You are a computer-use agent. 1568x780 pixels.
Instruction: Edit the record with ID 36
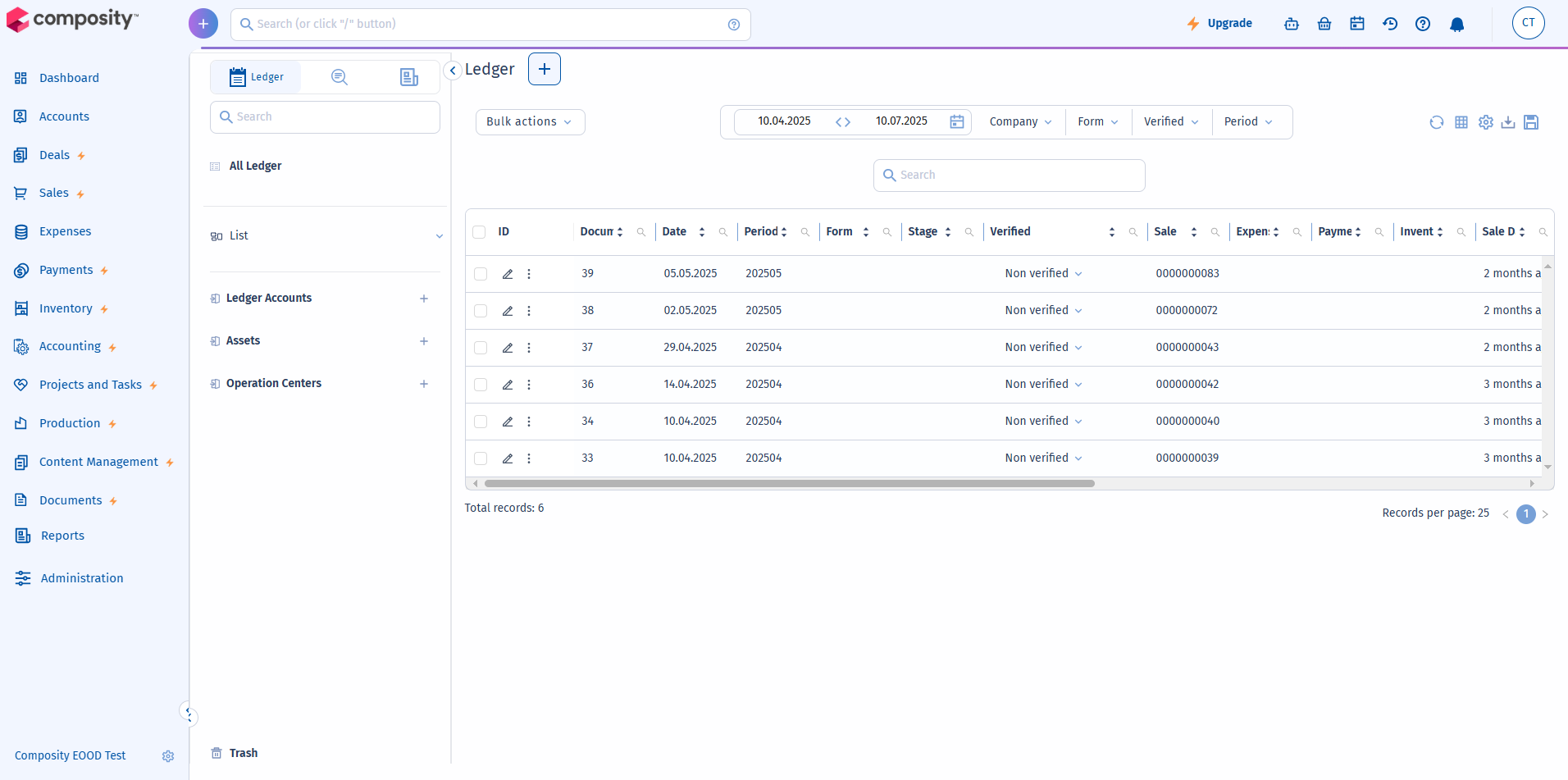click(x=508, y=385)
